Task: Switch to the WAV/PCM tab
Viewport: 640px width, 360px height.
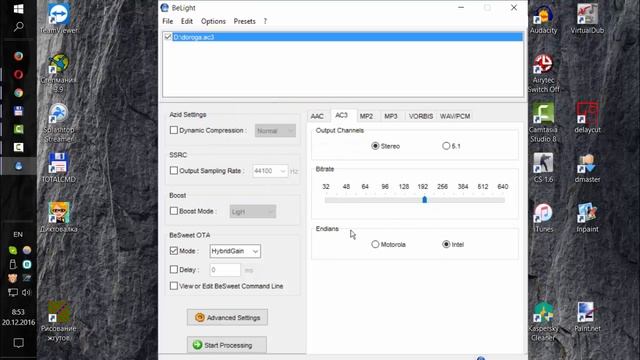Action: 455,116
